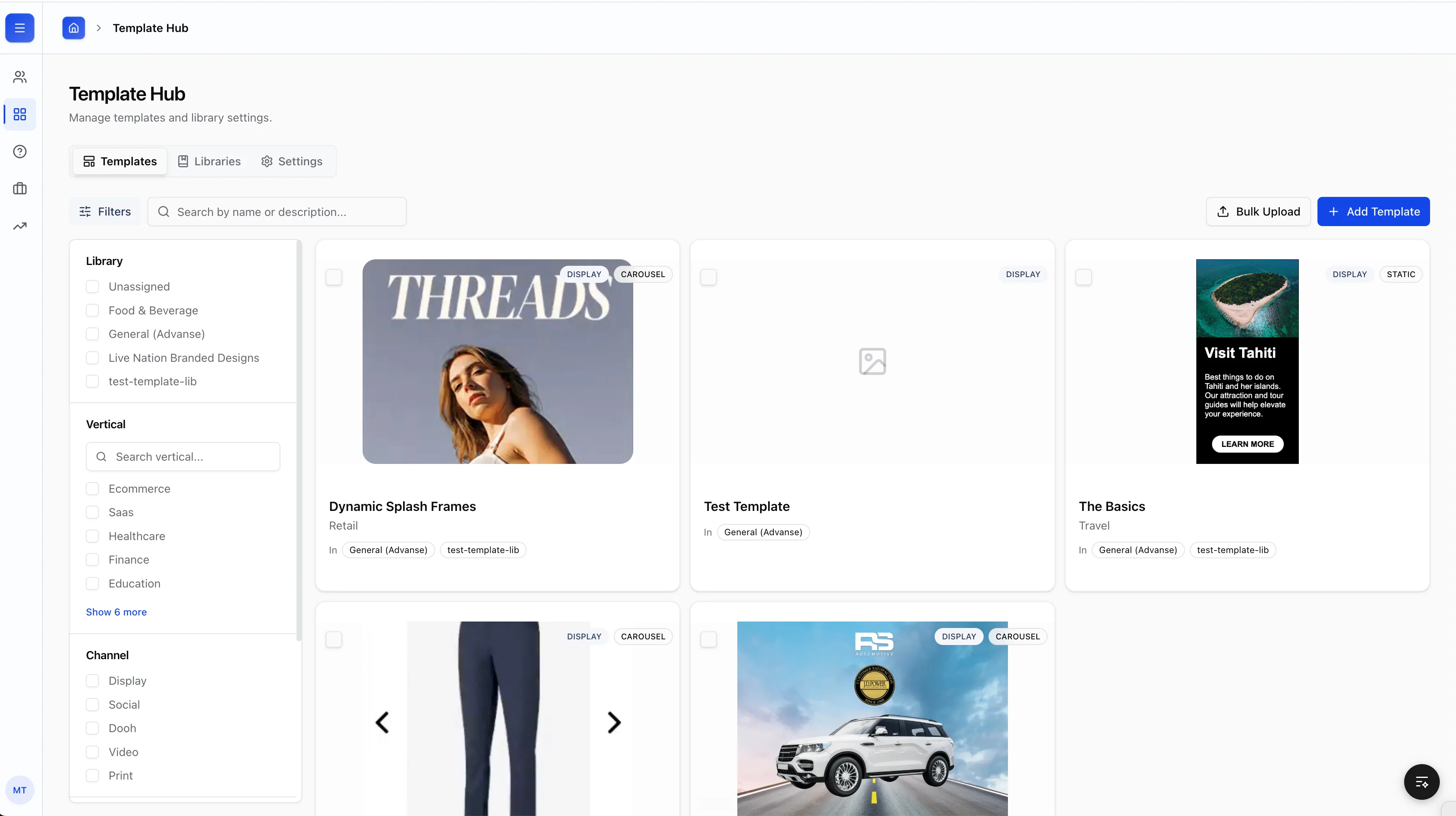This screenshot has width=1456, height=816.
Task: Switch to the Templates tab
Action: click(x=120, y=162)
